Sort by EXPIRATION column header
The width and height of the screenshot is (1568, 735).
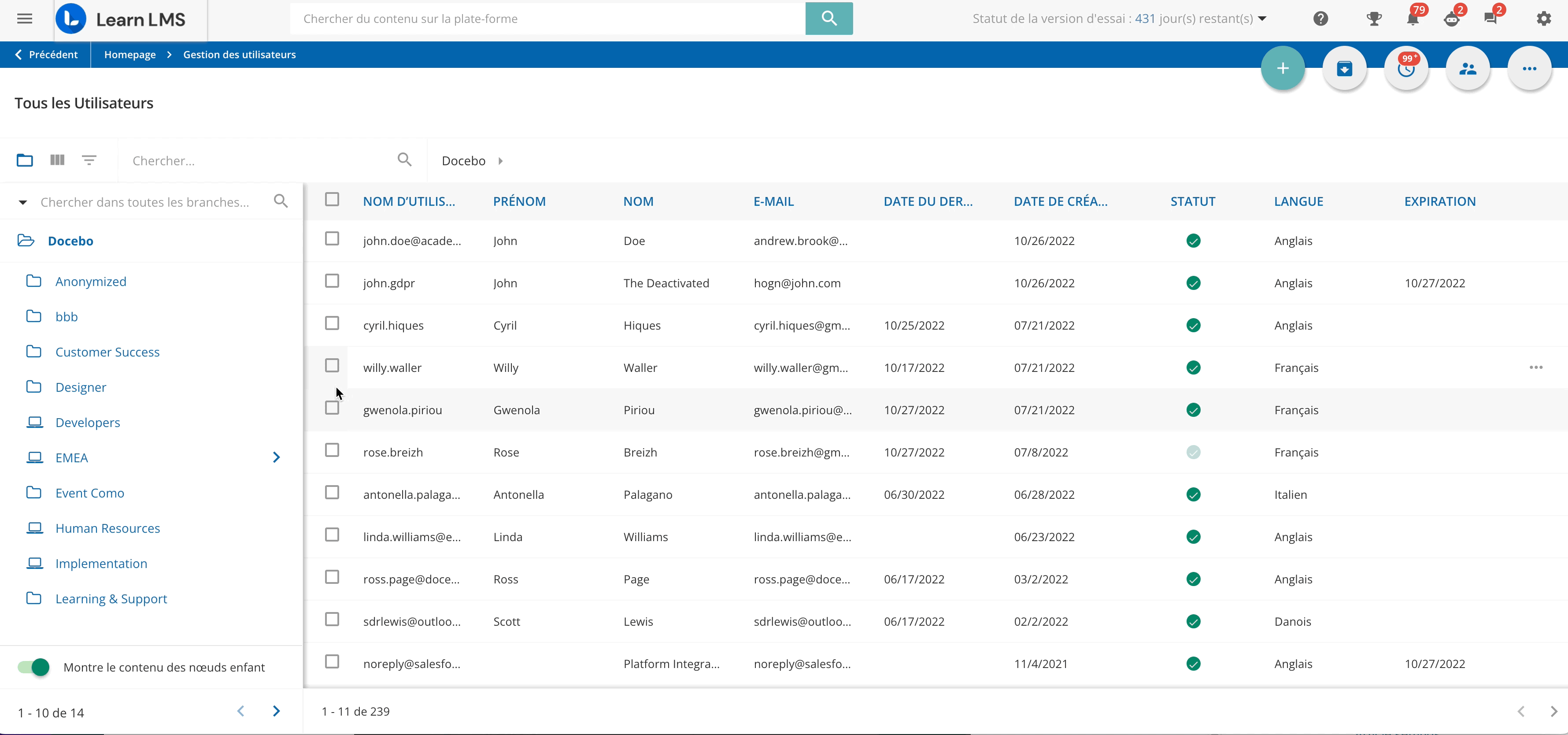(x=1439, y=201)
